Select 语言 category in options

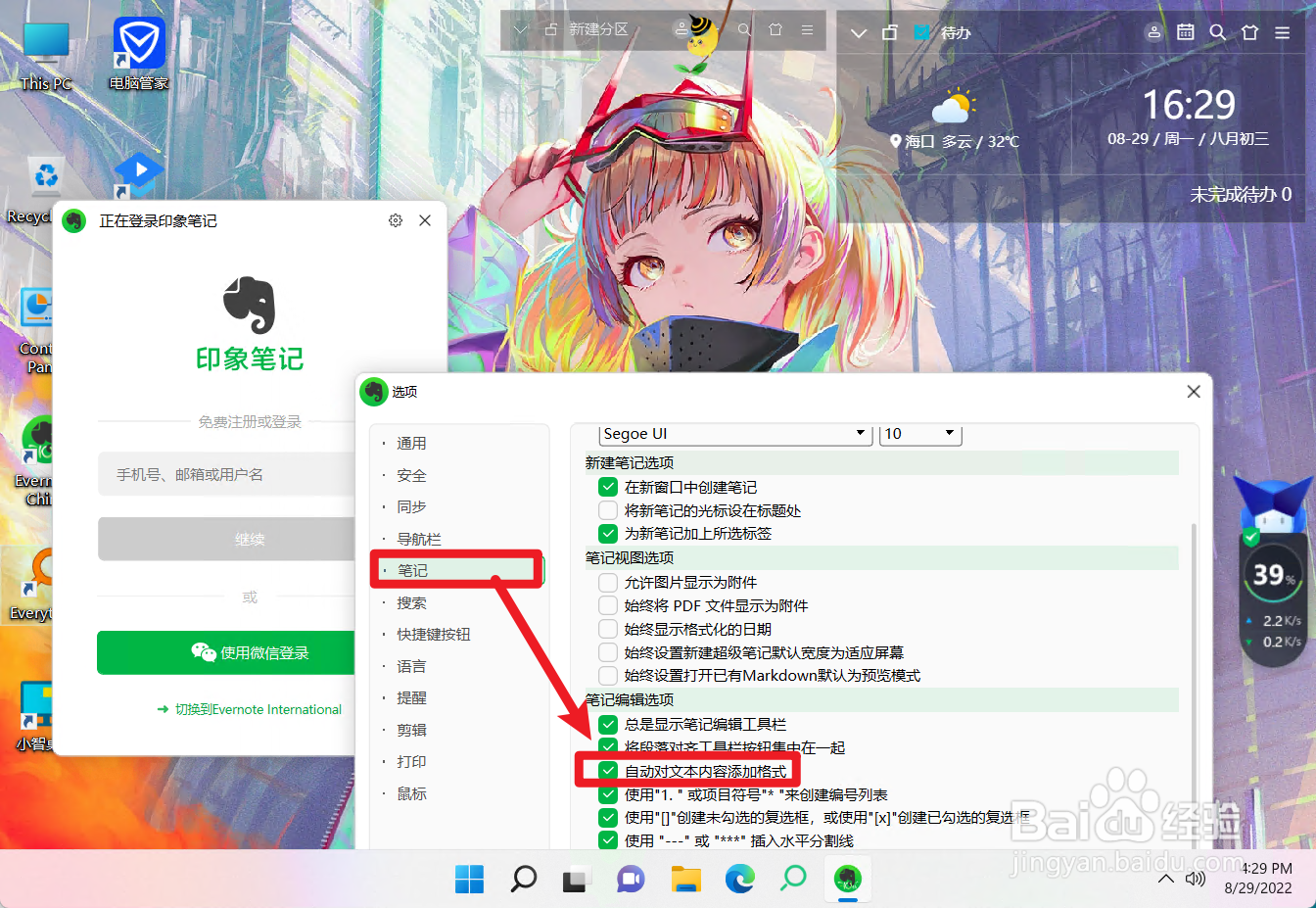point(411,666)
